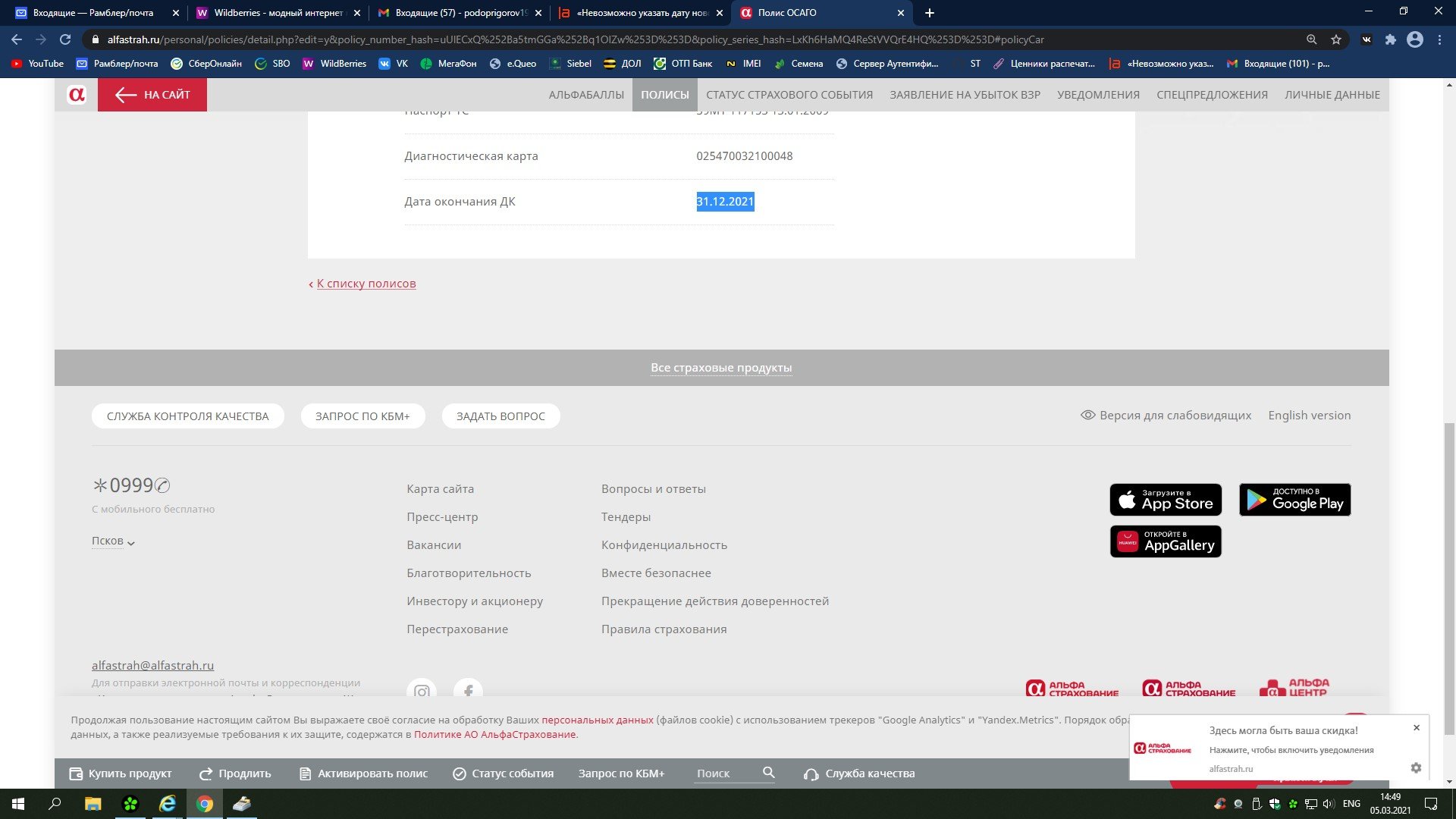Open Политике АО АльфаСтрахование link
1456x819 pixels.
[494, 735]
